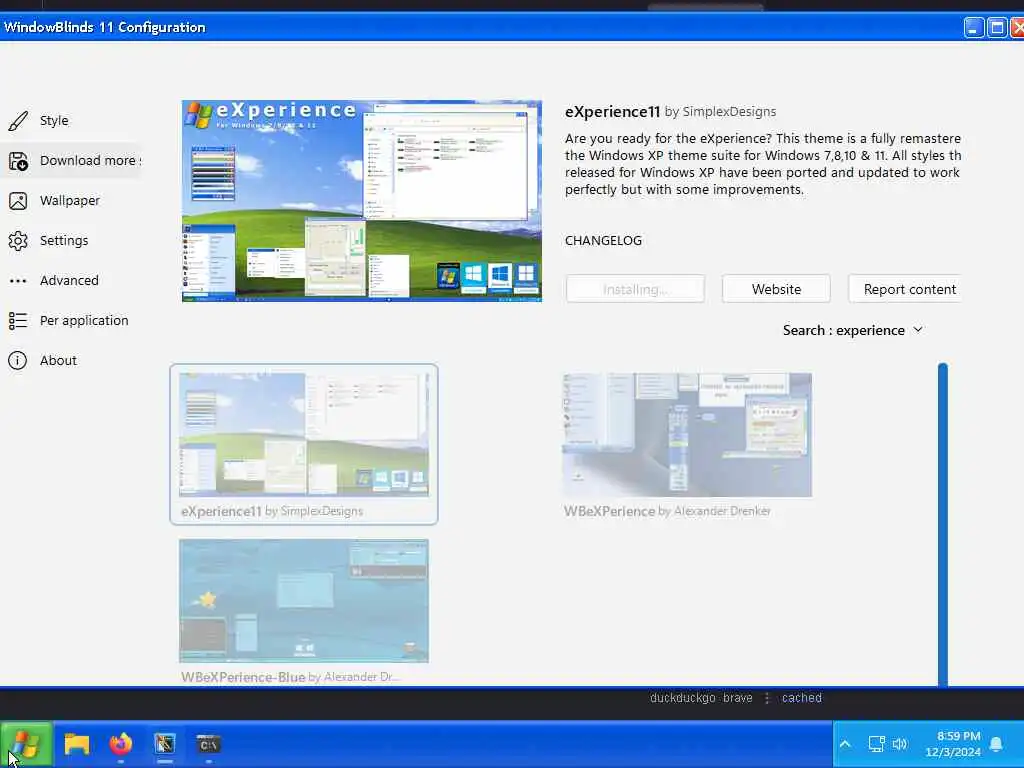Open the Windows Start button
Viewport: 1024px width, 768px height.
(26, 744)
